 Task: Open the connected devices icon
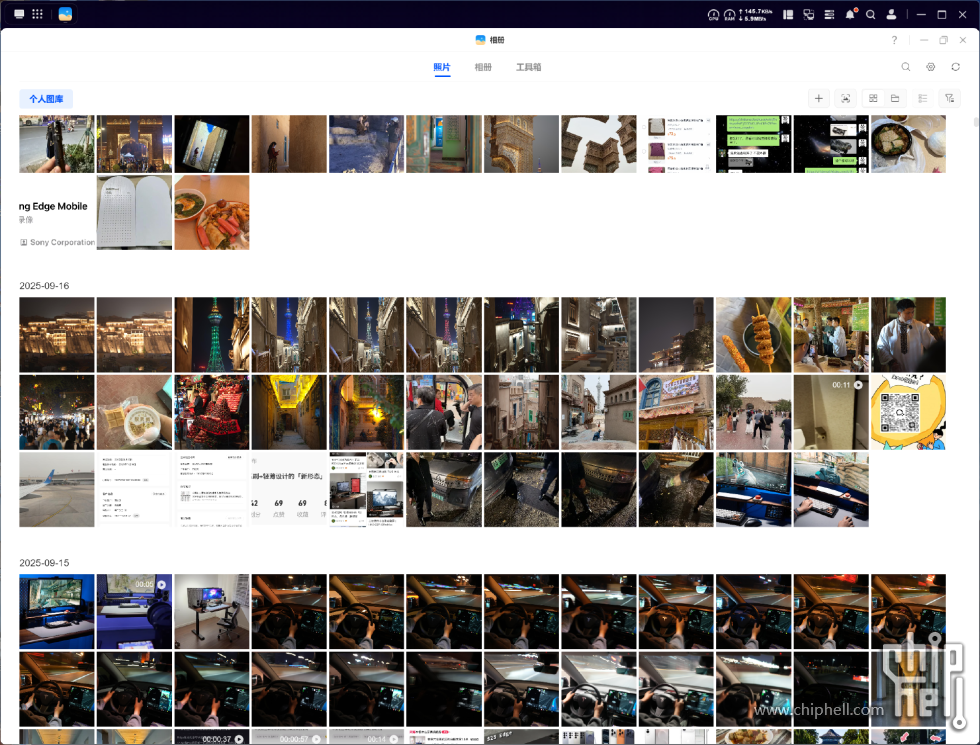809,14
